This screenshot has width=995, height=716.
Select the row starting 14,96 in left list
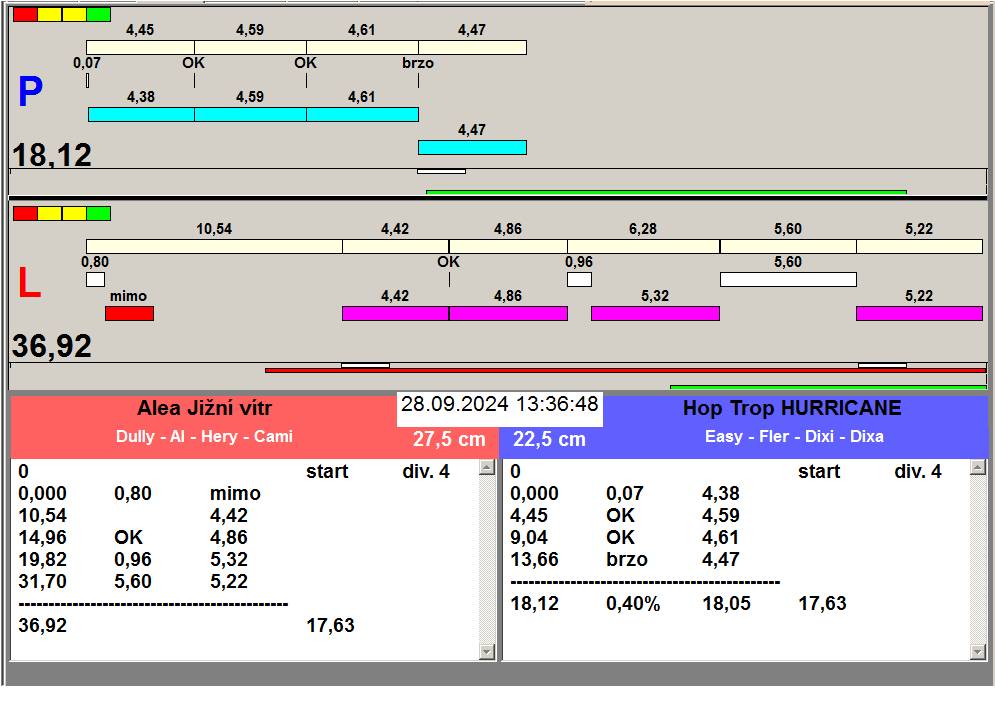(x=244, y=538)
